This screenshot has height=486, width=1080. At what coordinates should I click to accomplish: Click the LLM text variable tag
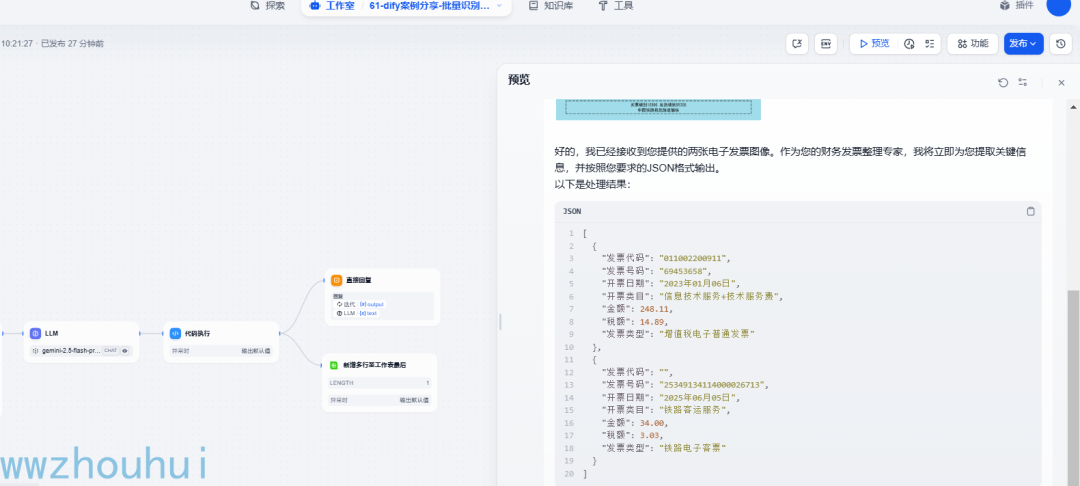tap(356, 313)
